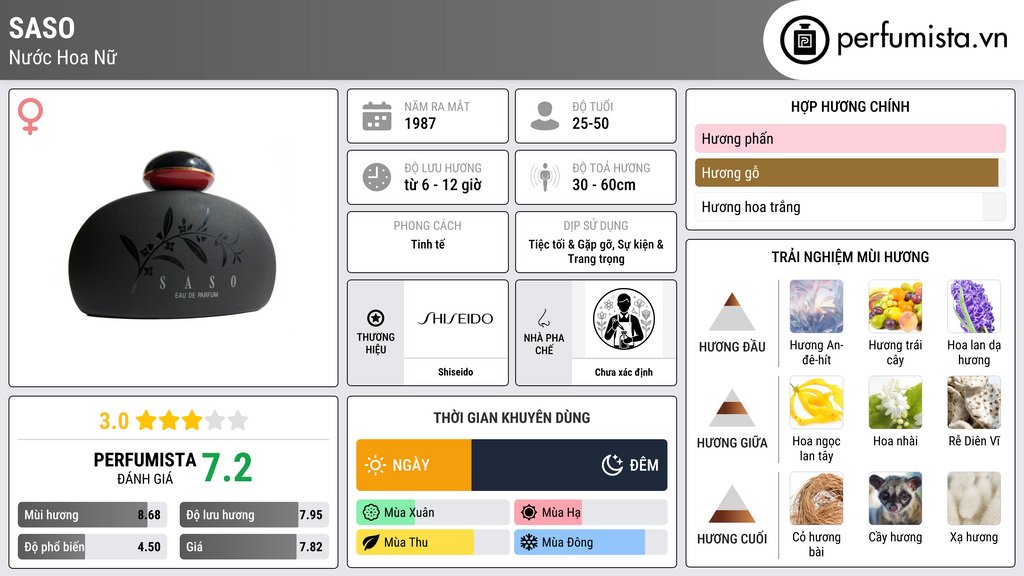Click the perfumista.vn bottle logo icon
The width and height of the screenshot is (1024, 576).
pyautogui.click(x=804, y=40)
